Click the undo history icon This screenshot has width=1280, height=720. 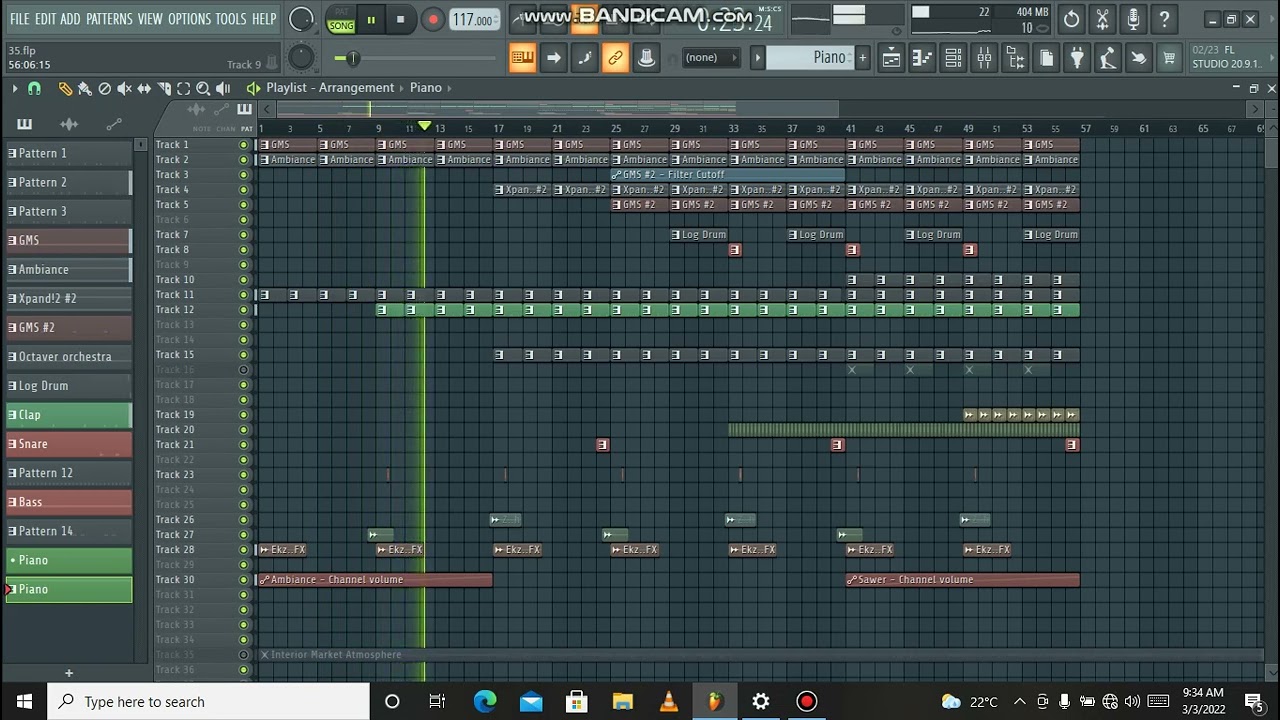point(1071,19)
